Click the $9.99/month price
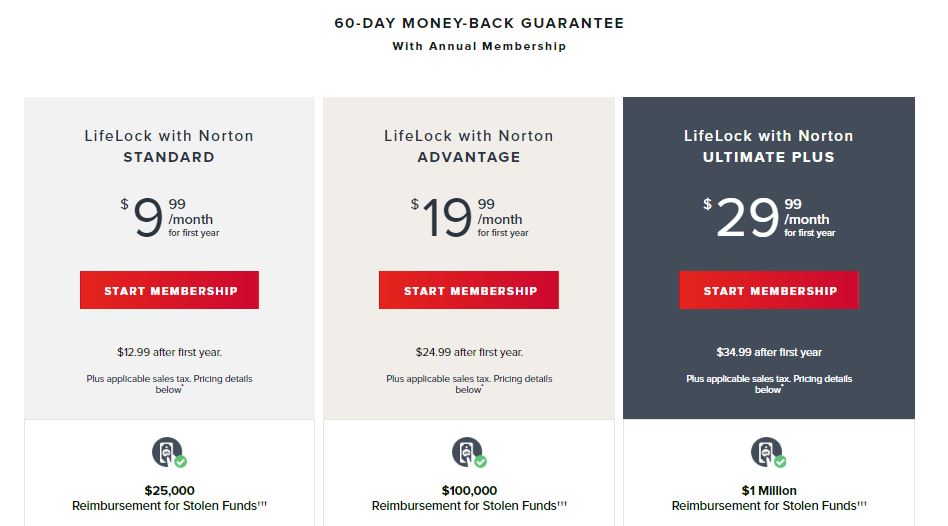Screen dimensions: 948x526 point(170,217)
